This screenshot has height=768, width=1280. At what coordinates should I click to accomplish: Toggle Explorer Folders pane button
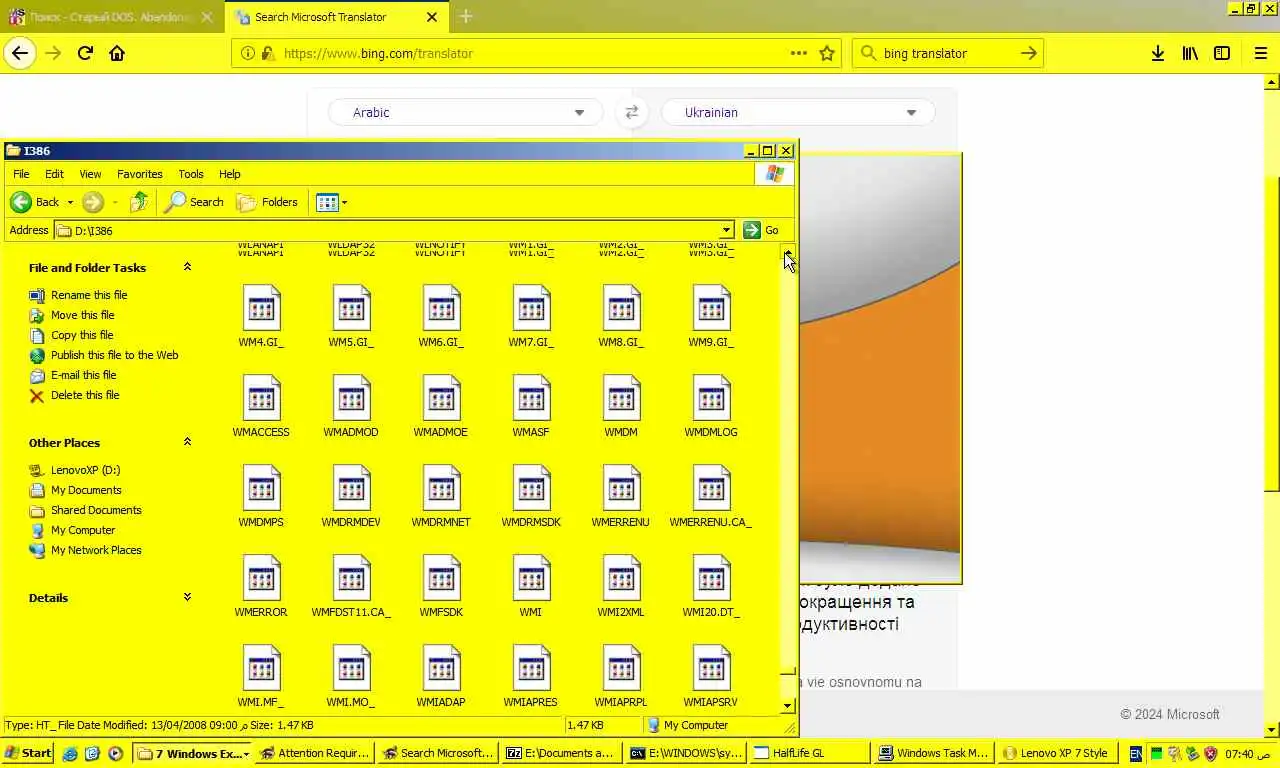pos(267,202)
